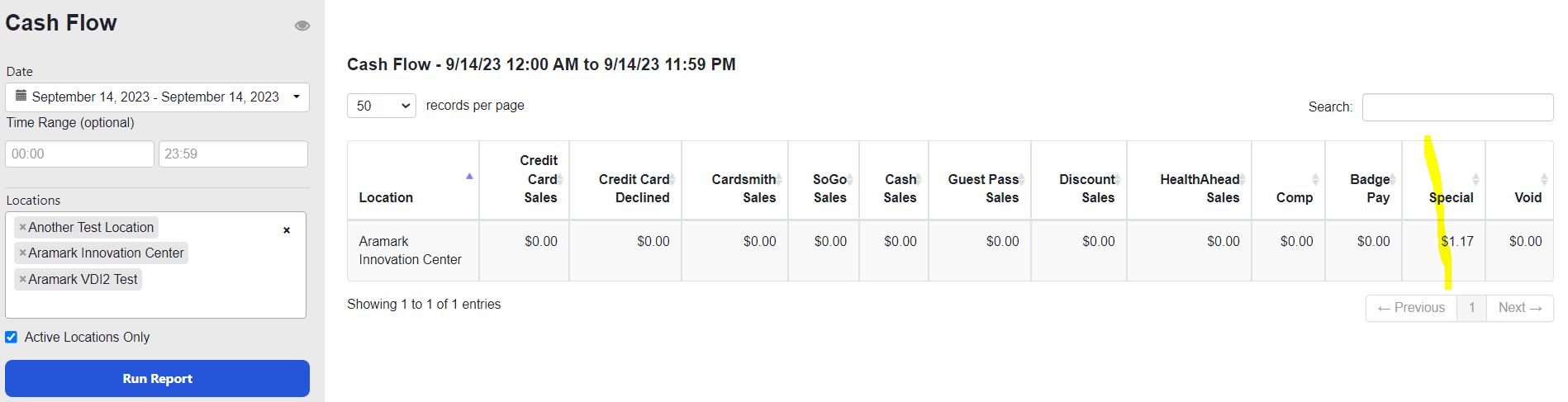Sort table by Location column arrow

tap(469, 176)
